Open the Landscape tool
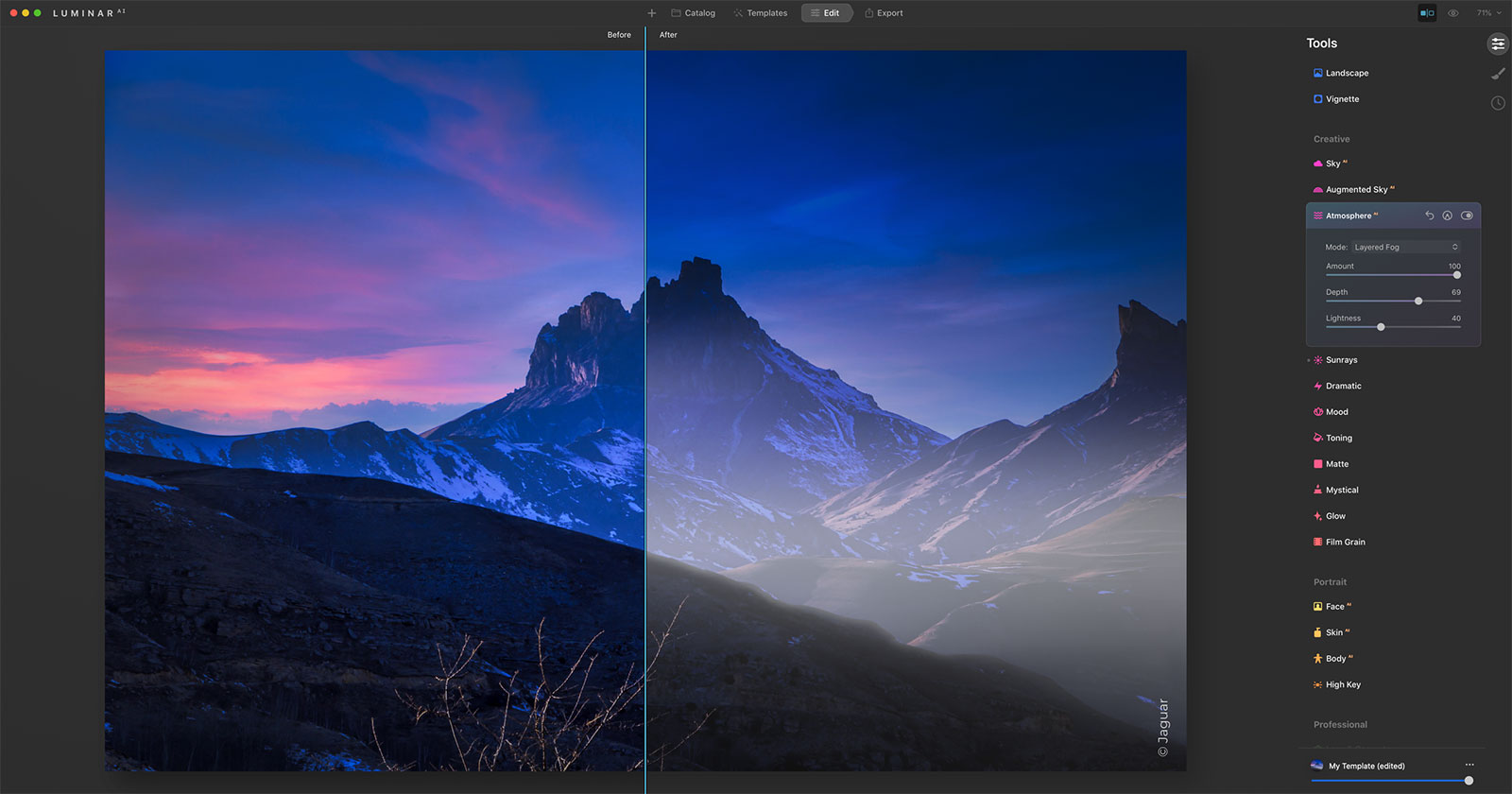Viewport: 1512px width, 794px height. pyautogui.click(x=1347, y=73)
